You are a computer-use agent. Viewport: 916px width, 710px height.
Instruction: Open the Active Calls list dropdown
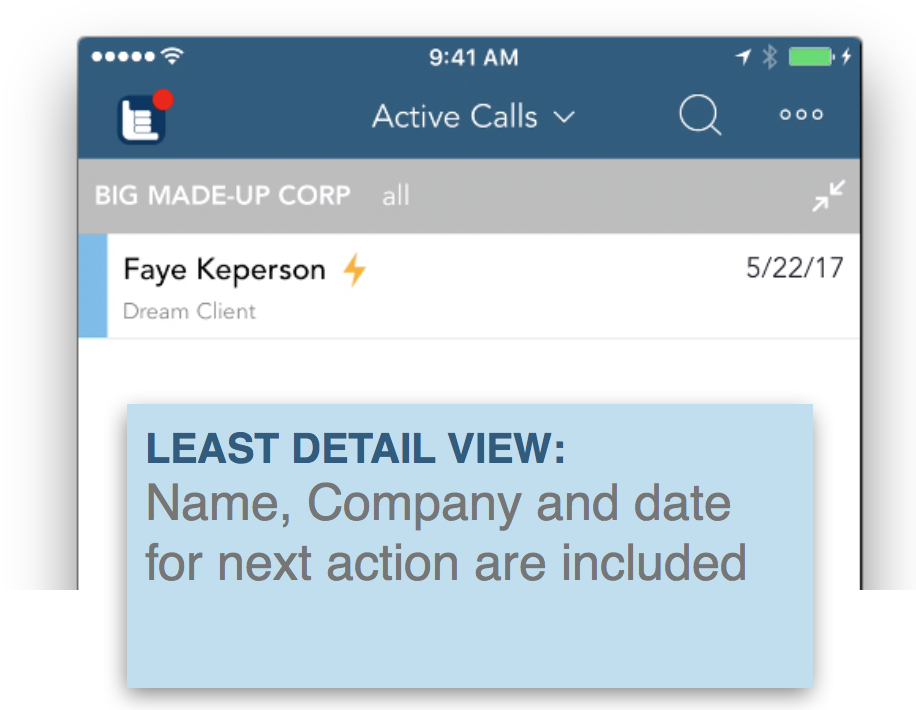[455, 117]
